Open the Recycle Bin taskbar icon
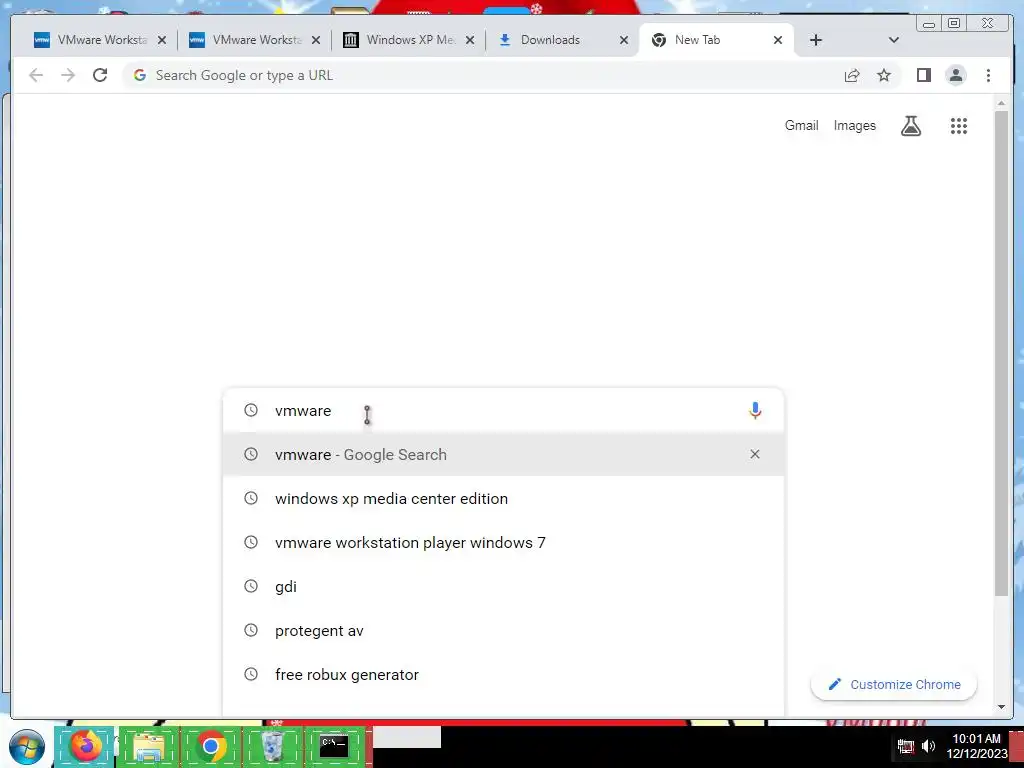 point(272,746)
